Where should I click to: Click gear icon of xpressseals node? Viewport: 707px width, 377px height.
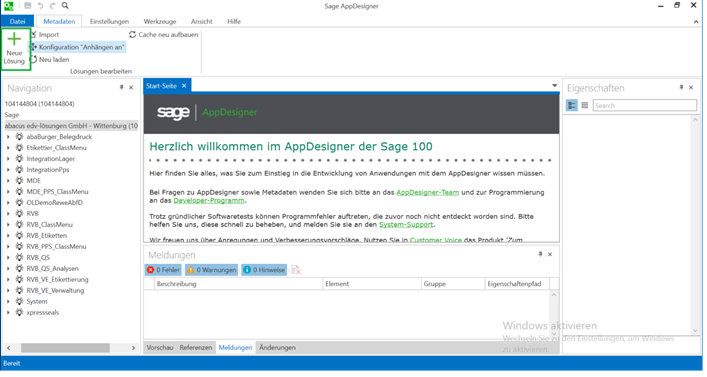point(19,313)
